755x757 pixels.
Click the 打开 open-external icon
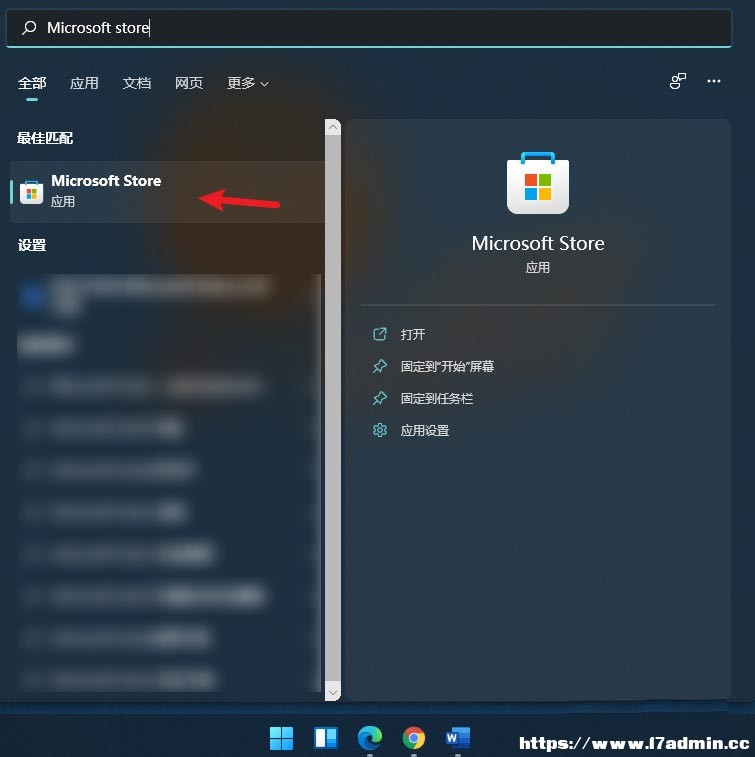380,334
